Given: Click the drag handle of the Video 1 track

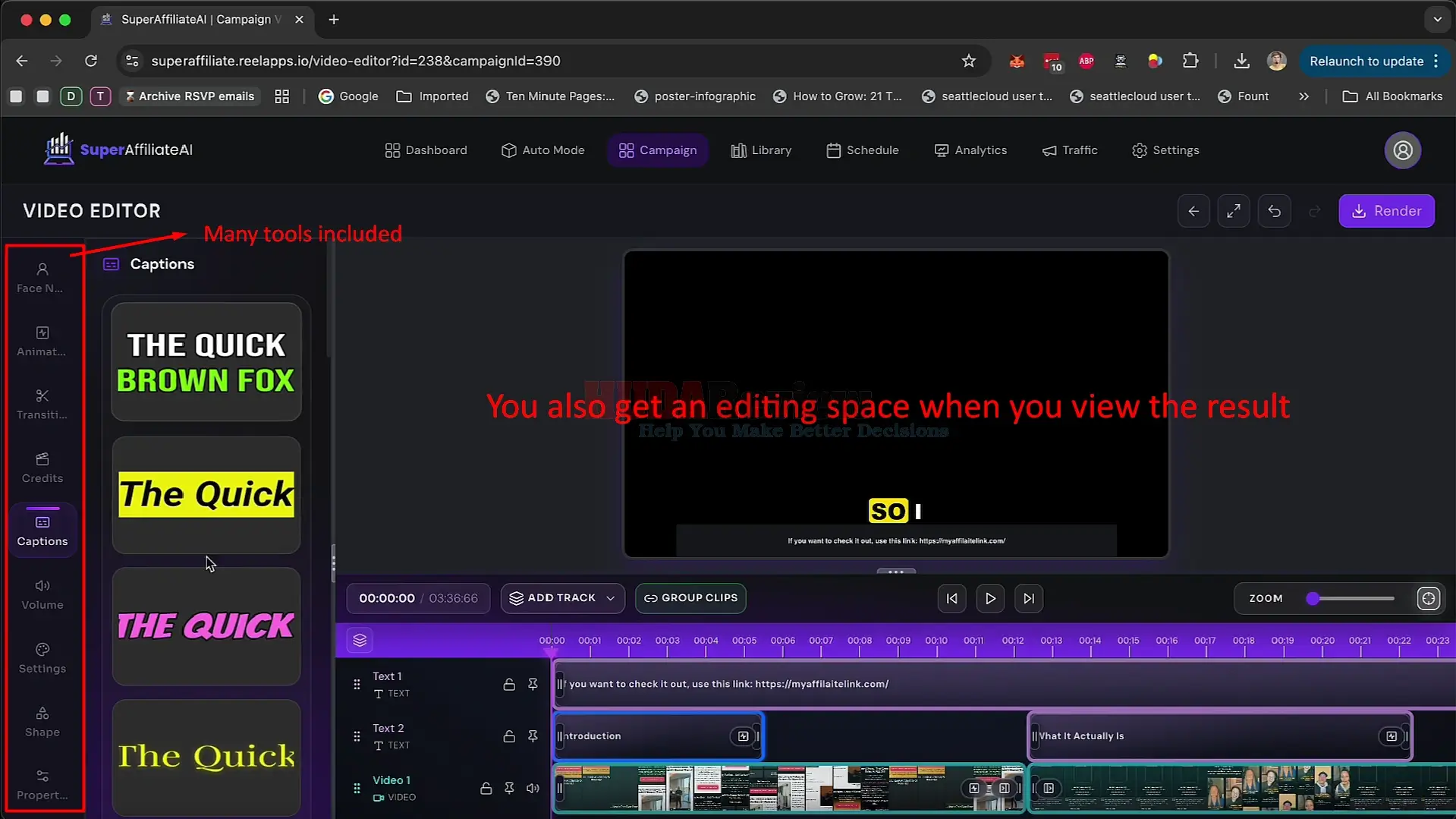Looking at the screenshot, I should [x=357, y=788].
